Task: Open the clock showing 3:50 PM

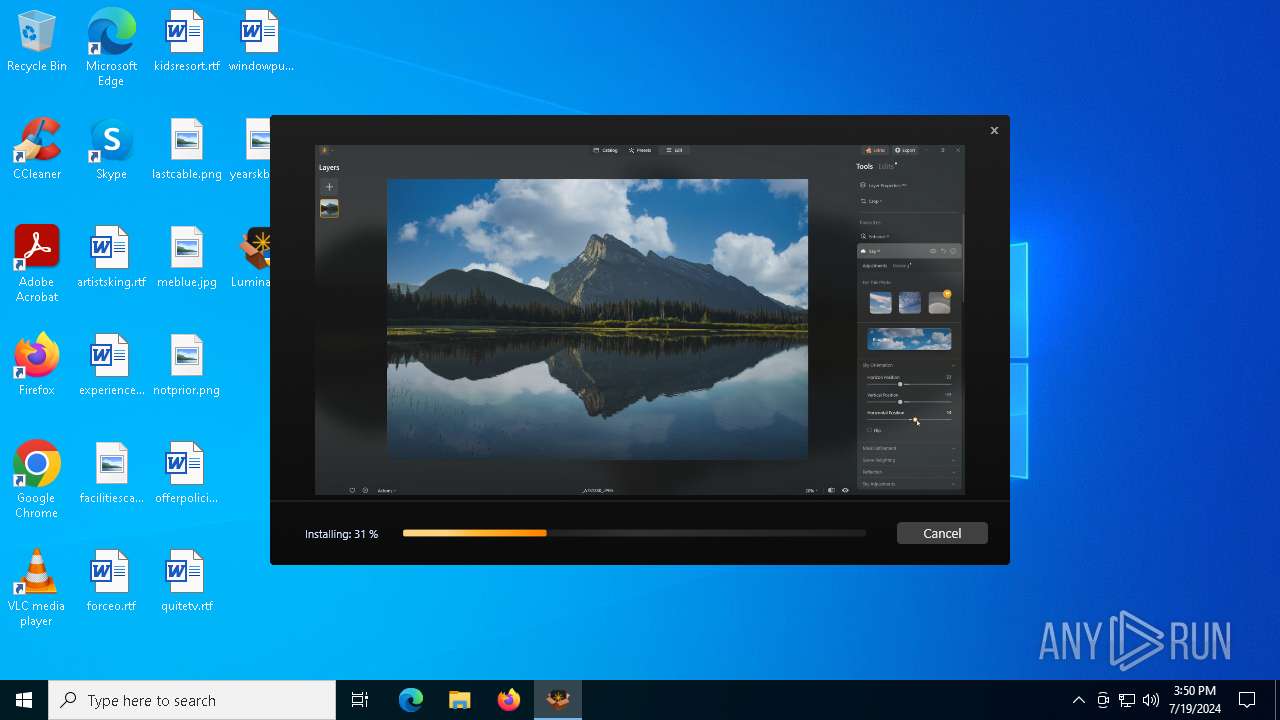Action: tap(1196, 700)
